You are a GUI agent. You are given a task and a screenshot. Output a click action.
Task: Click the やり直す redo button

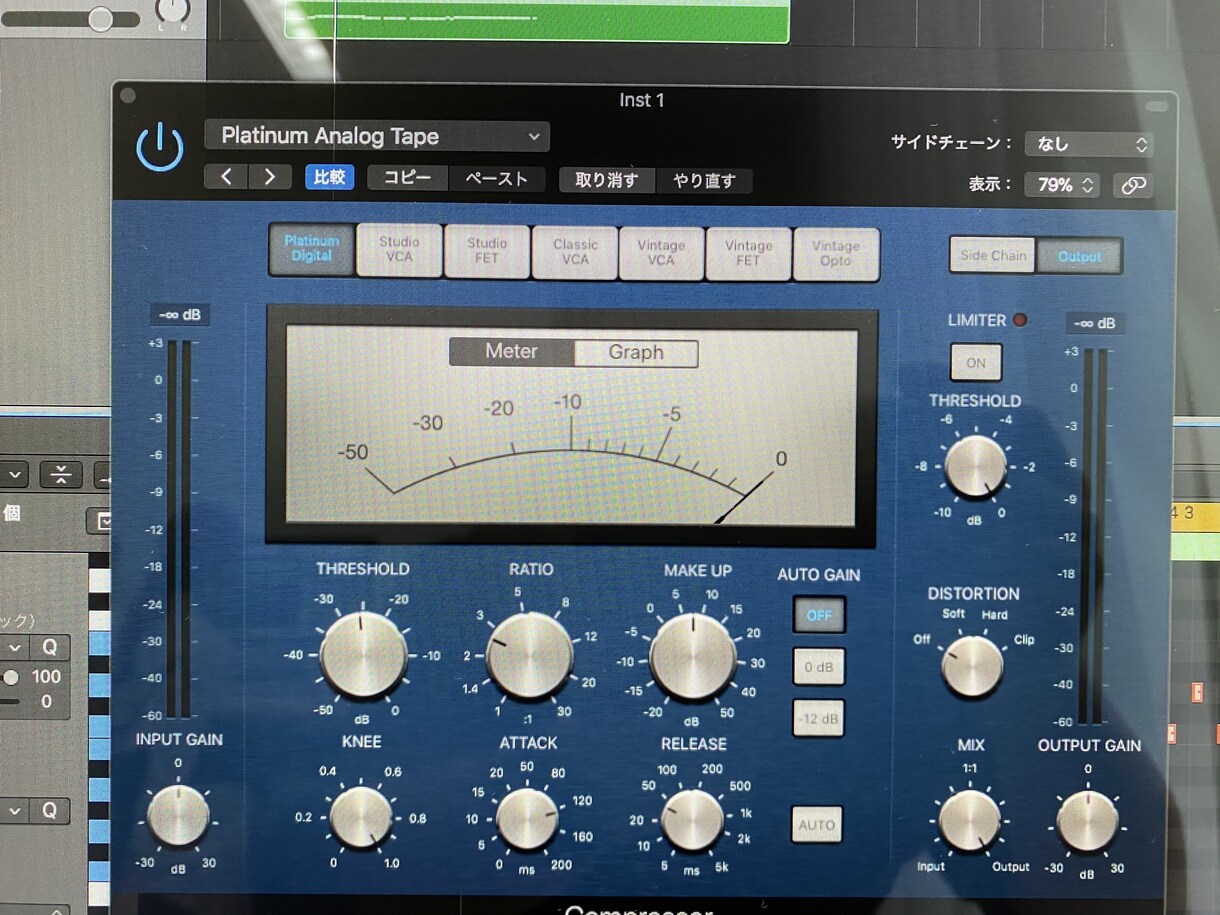click(x=704, y=181)
